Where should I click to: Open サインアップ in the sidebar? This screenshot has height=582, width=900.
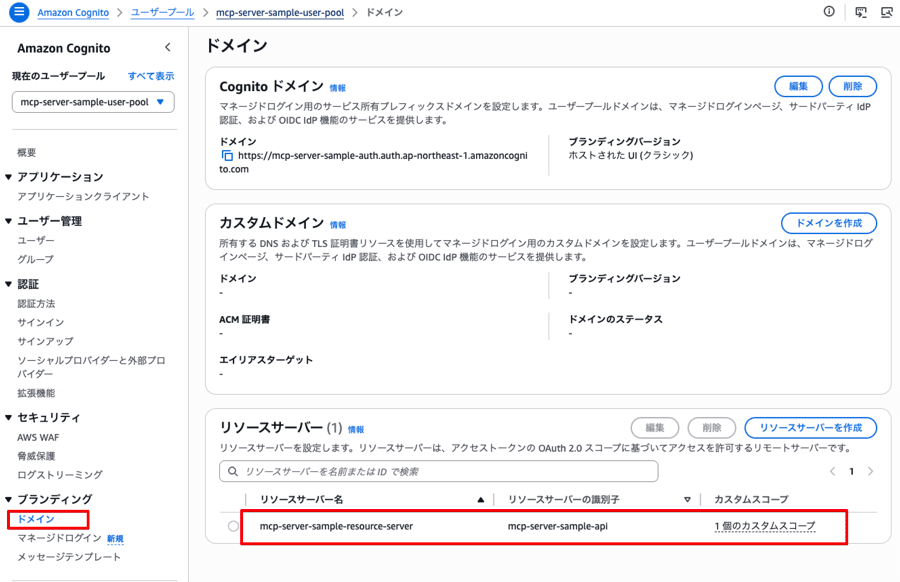[45, 341]
